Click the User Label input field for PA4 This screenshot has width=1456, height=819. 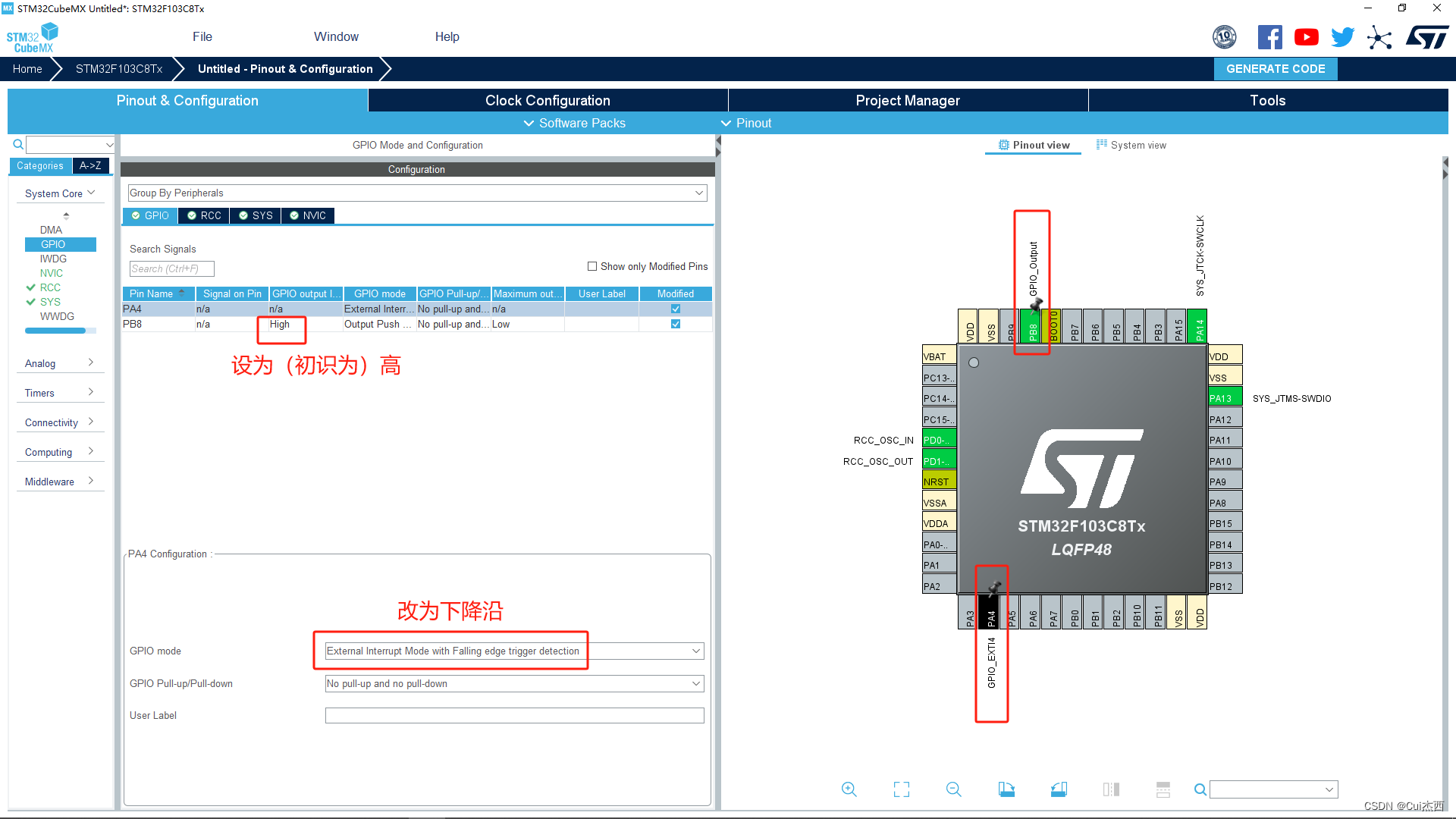pos(513,715)
